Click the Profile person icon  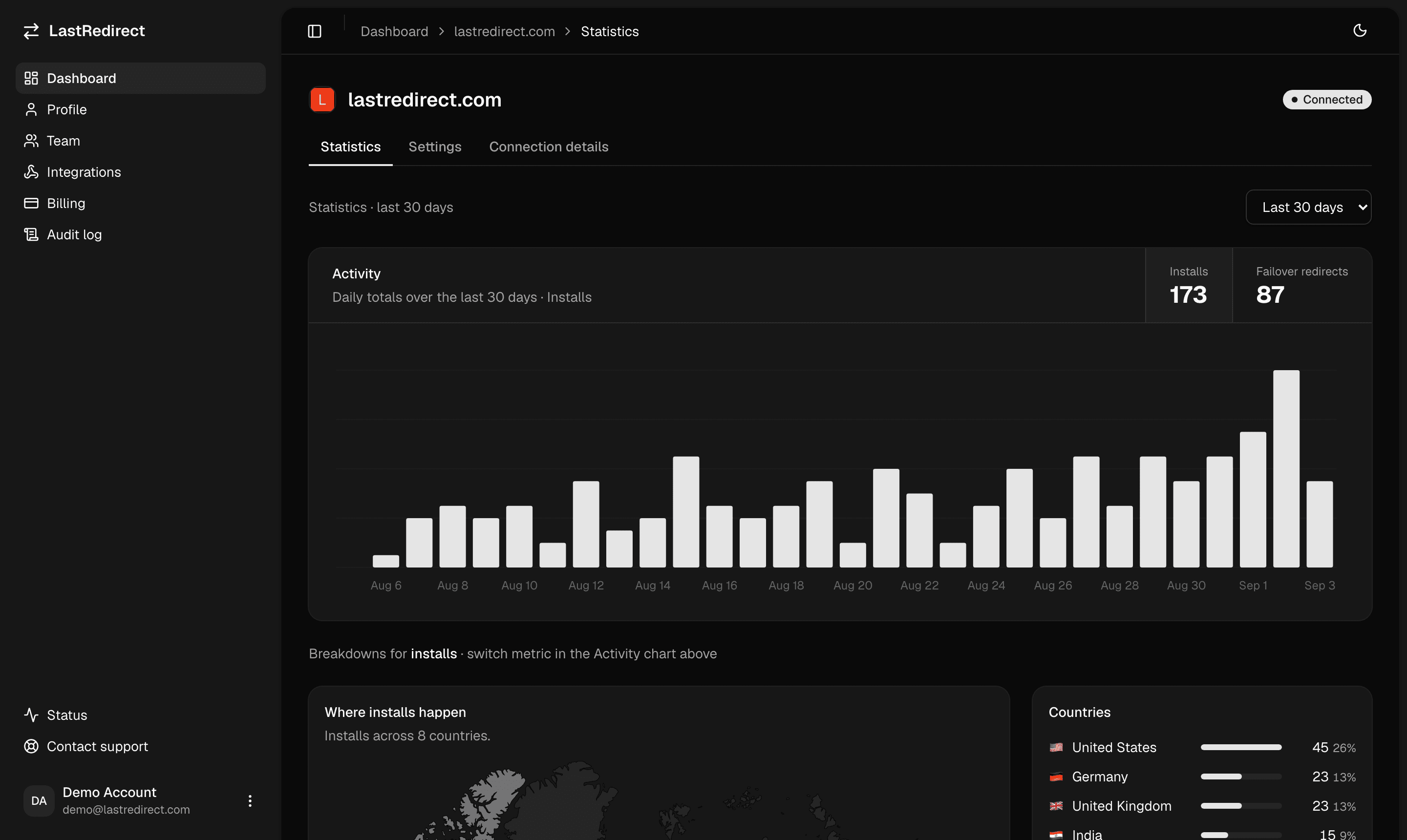point(31,109)
